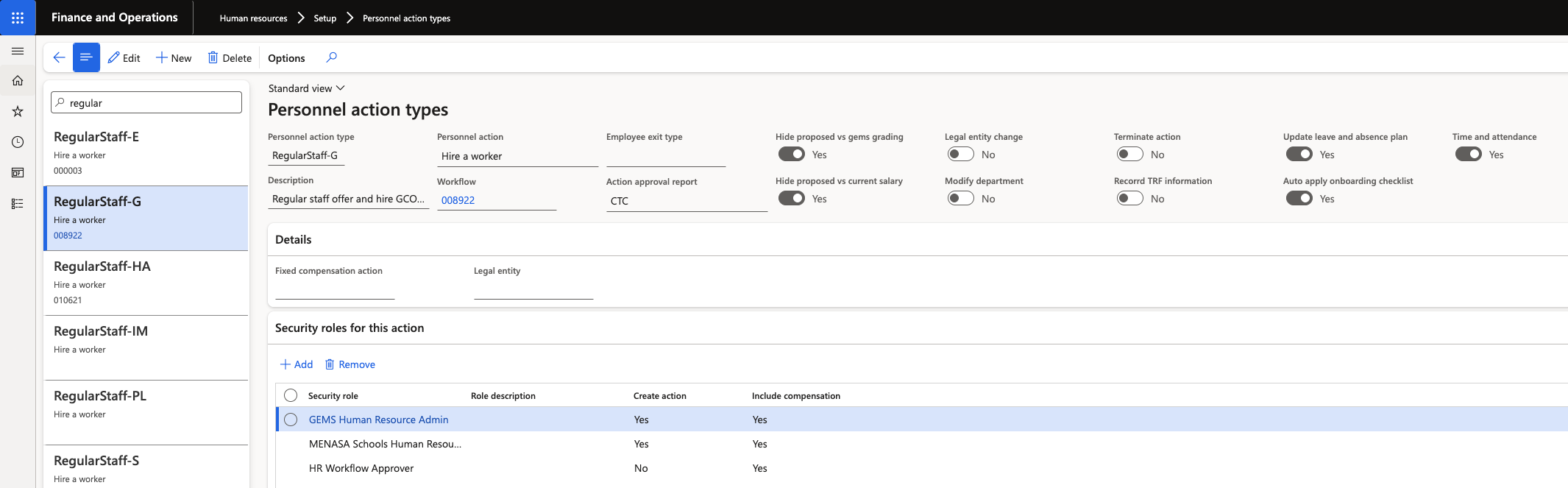Open the Options menu

(286, 58)
